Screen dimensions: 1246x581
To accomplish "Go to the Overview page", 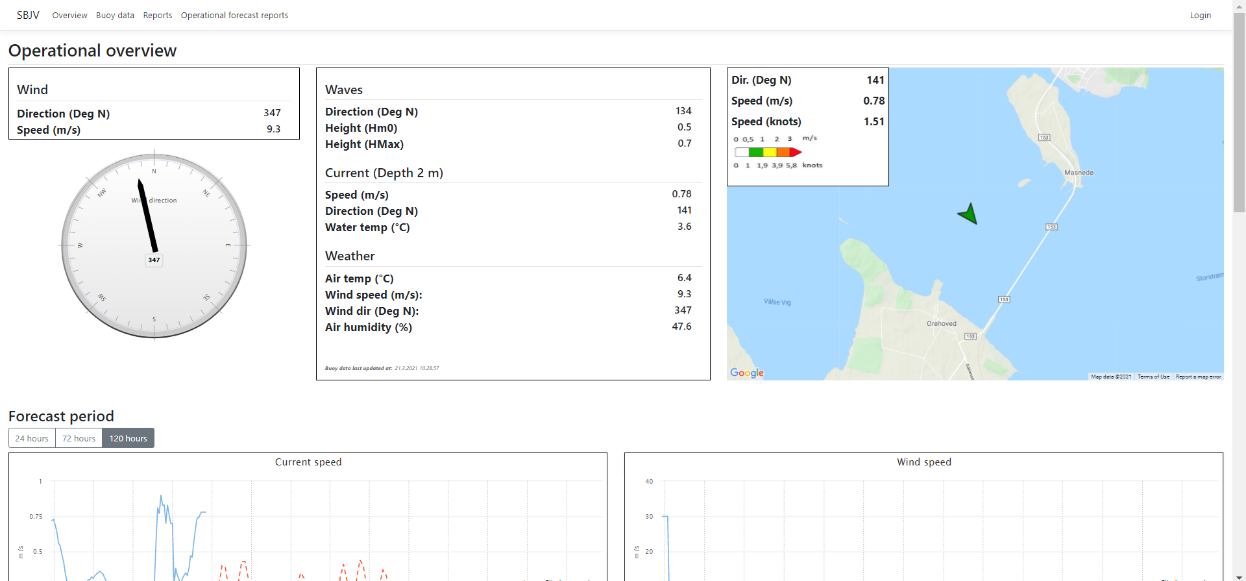I will (70, 15).
